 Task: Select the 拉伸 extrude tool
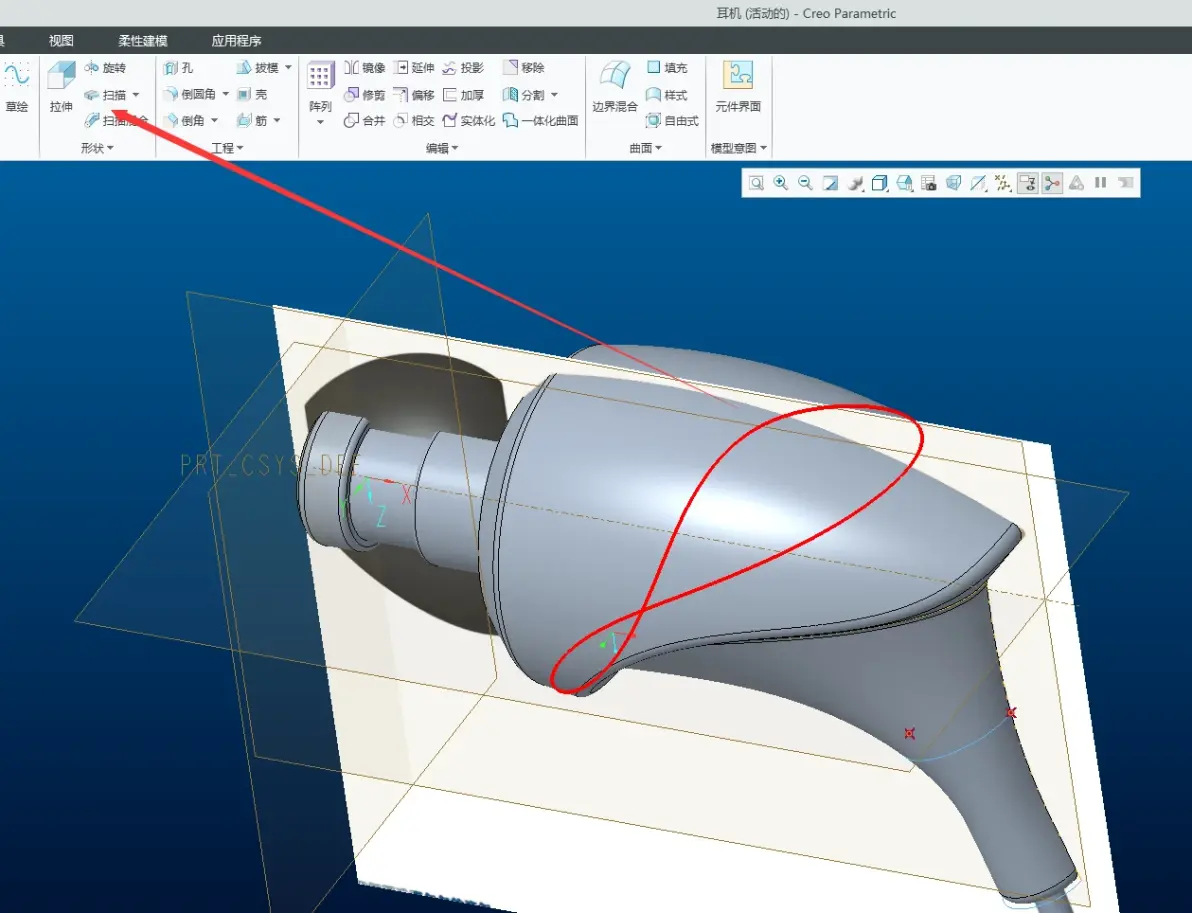click(61, 87)
